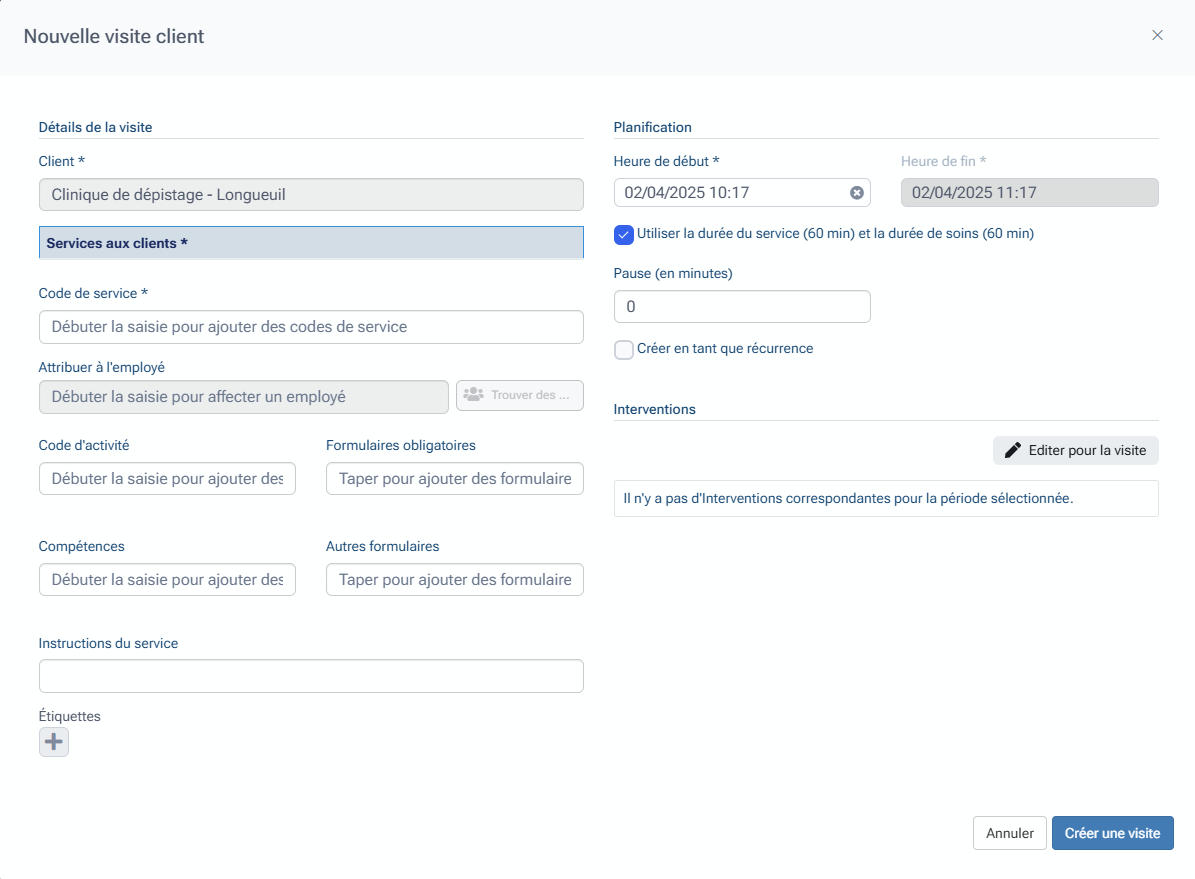1195x879 pixels.
Task: Click the Instructions du service text field
Action: click(x=311, y=676)
